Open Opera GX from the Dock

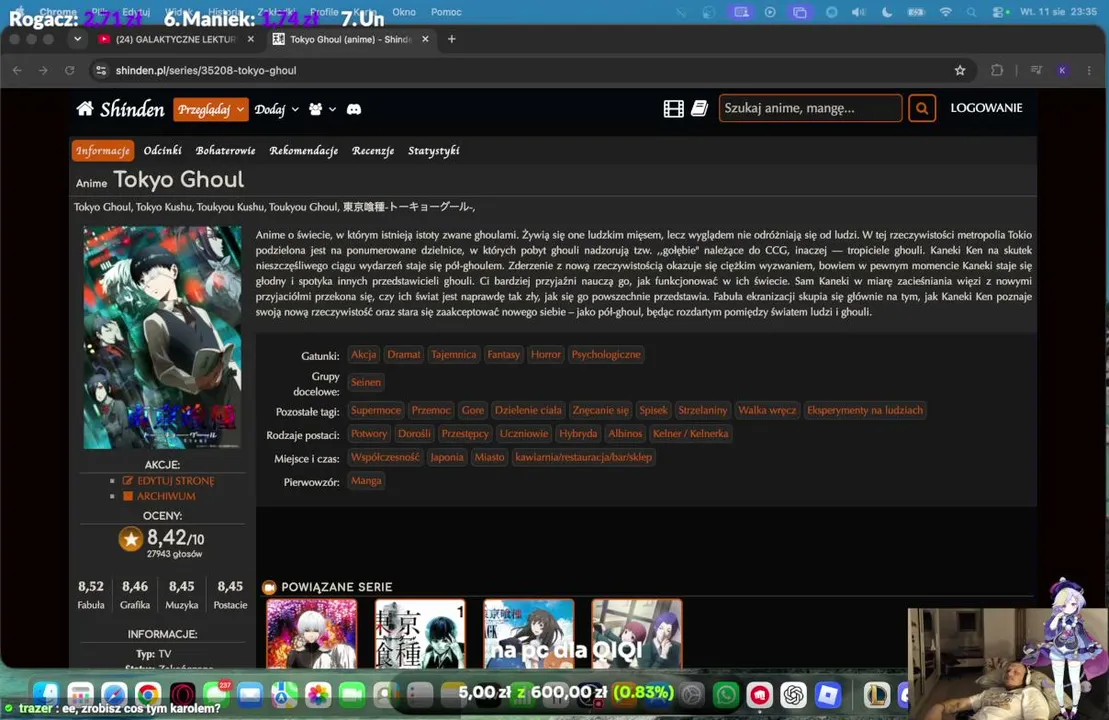pyautogui.click(x=182, y=695)
